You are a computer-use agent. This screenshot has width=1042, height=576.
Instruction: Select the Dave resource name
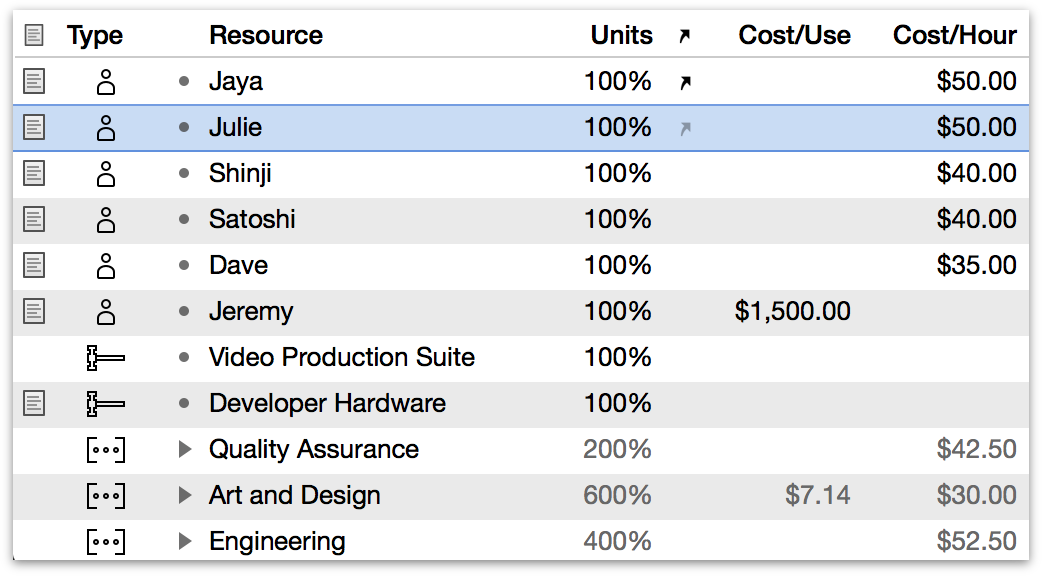pos(238,265)
